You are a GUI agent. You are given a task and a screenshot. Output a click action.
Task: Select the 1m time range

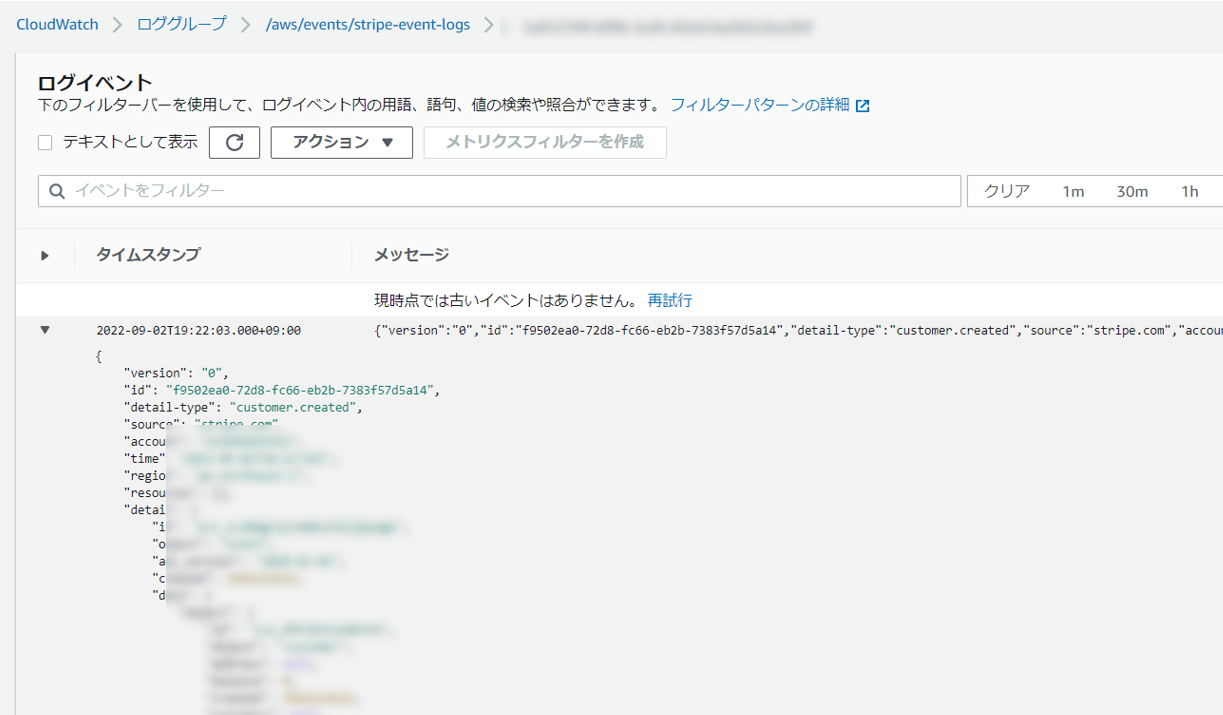(x=1073, y=191)
